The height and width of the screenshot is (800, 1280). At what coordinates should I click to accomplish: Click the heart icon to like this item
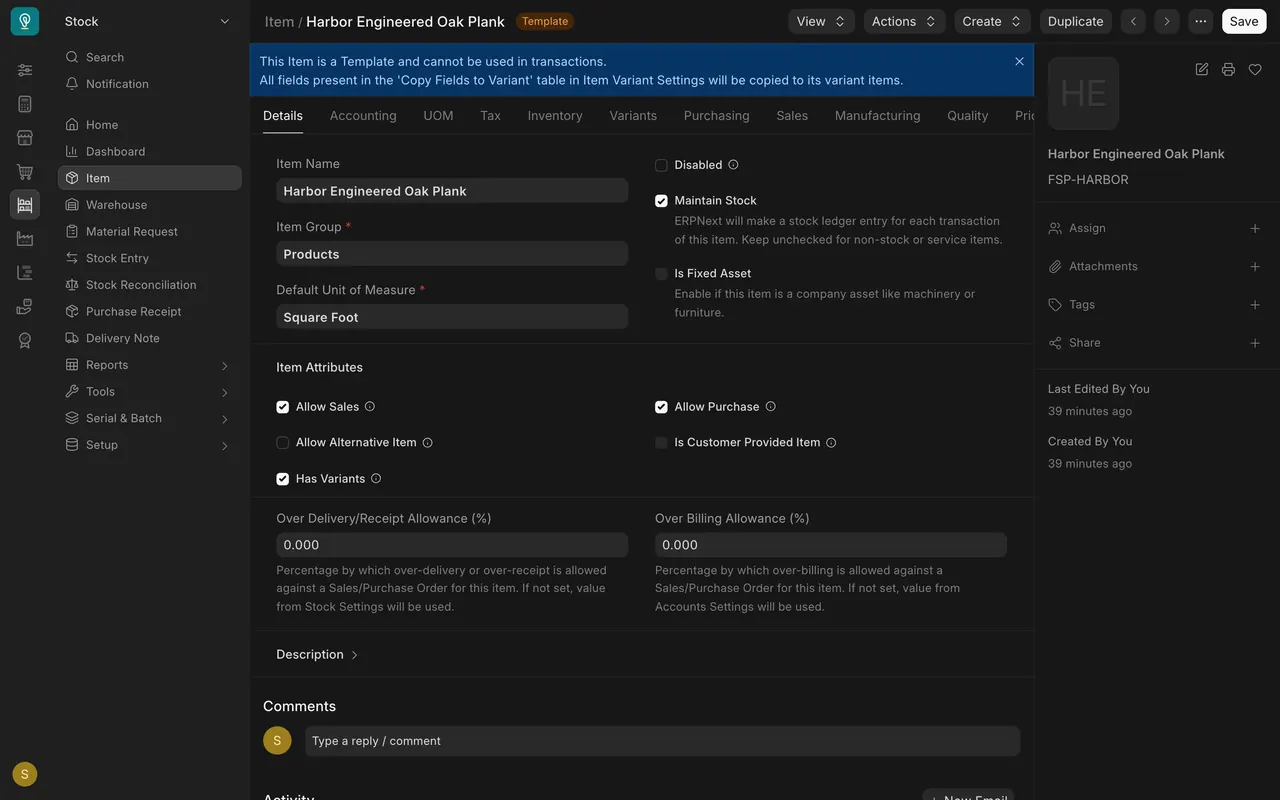coord(1255,69)
